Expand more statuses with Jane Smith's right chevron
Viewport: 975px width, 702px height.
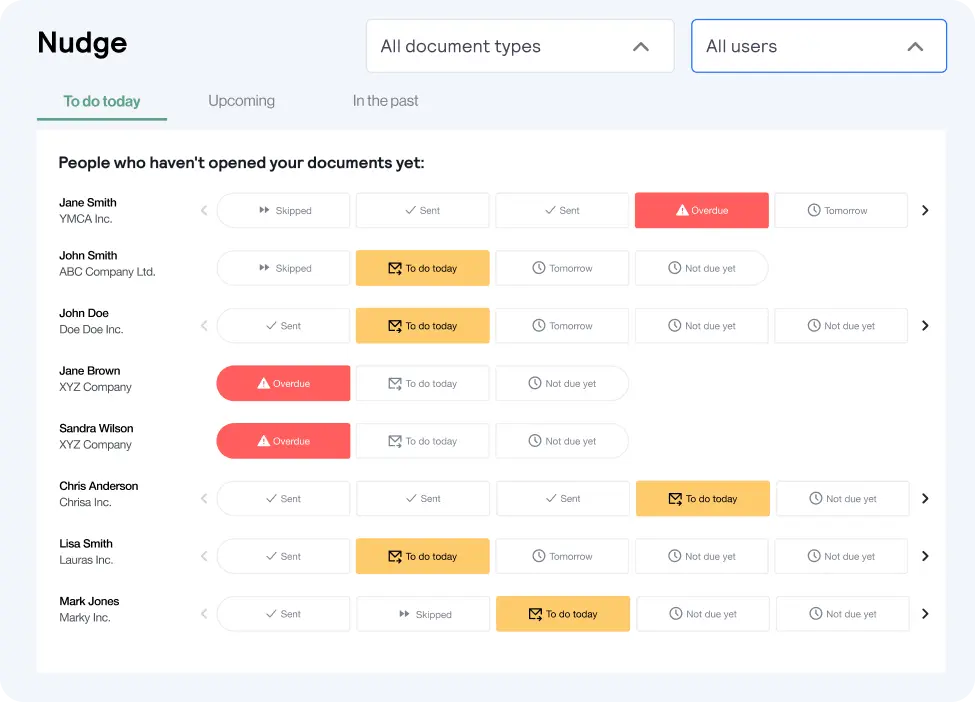(925, 210)
